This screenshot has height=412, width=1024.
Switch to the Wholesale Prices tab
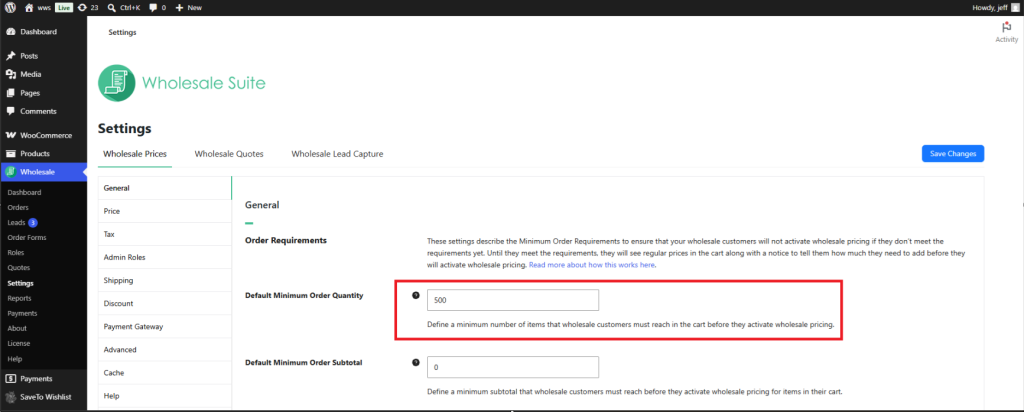(x=135, y=154)
